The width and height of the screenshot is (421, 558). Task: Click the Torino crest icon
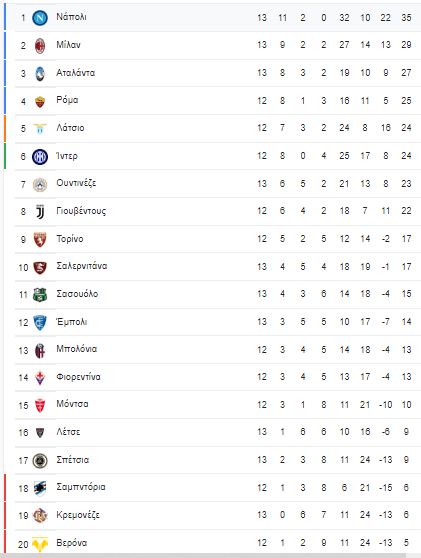coord(40,239)
